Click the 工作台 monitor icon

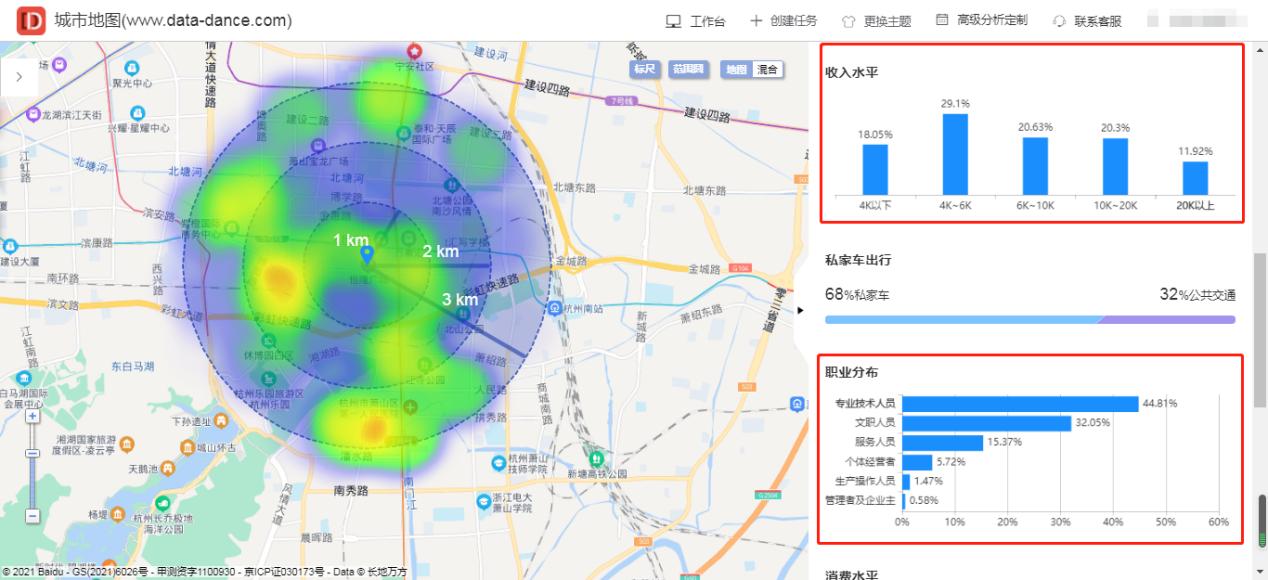[672, 19]
